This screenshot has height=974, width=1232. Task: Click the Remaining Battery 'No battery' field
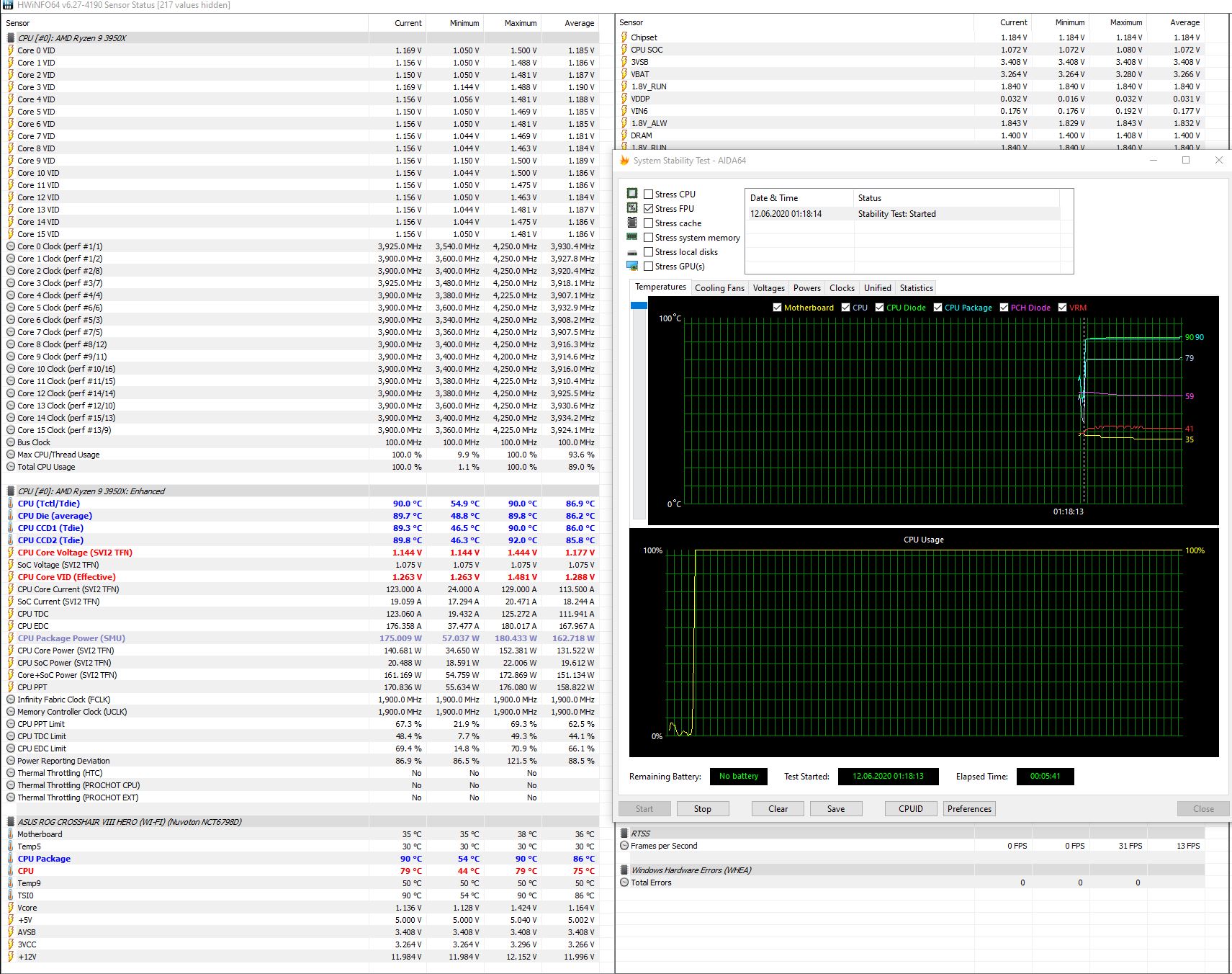[739, 777]
